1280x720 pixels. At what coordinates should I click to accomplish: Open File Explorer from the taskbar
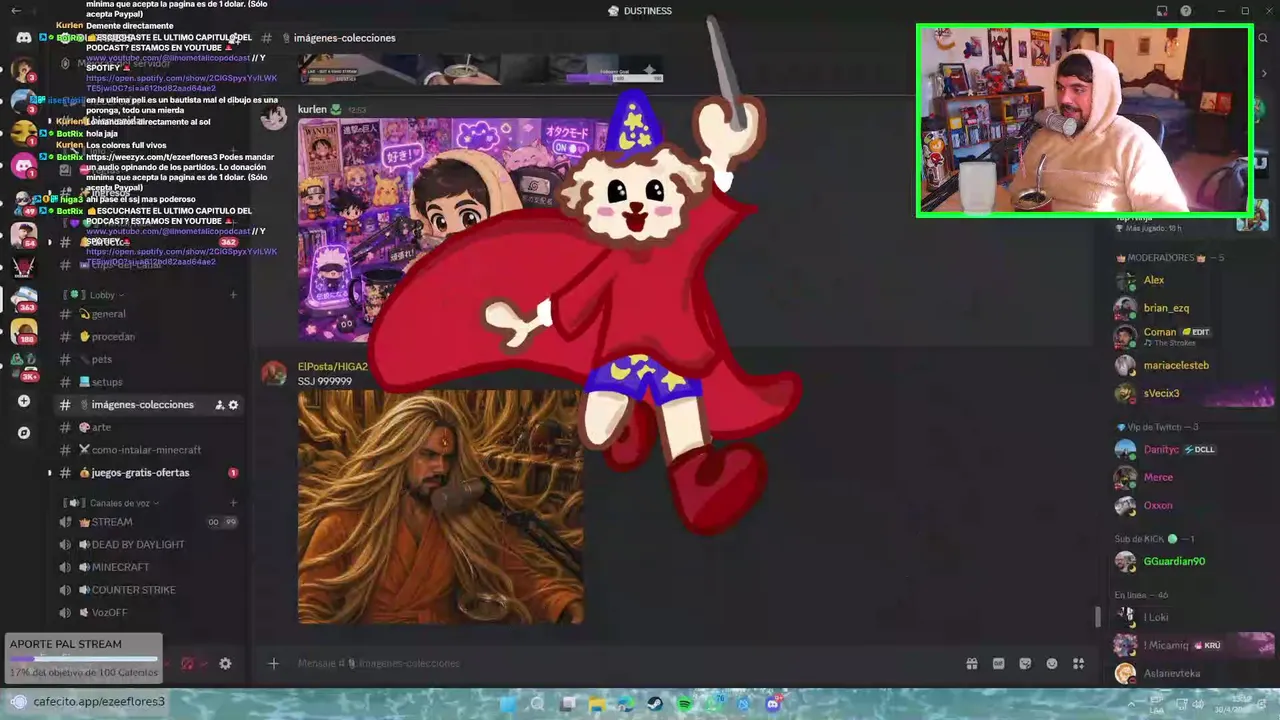coord(597,704)
